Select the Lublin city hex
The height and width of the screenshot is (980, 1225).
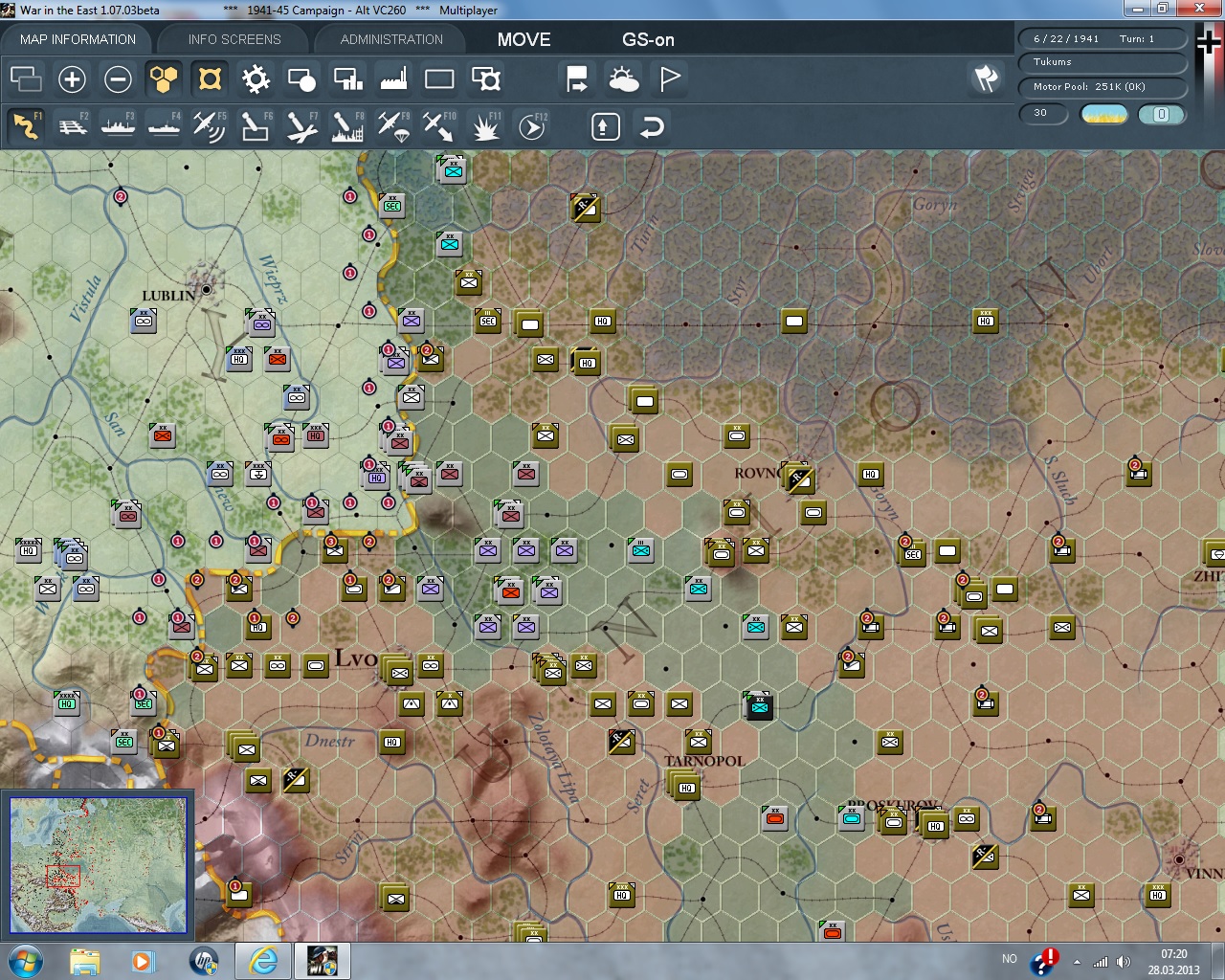tap(205, 289)
